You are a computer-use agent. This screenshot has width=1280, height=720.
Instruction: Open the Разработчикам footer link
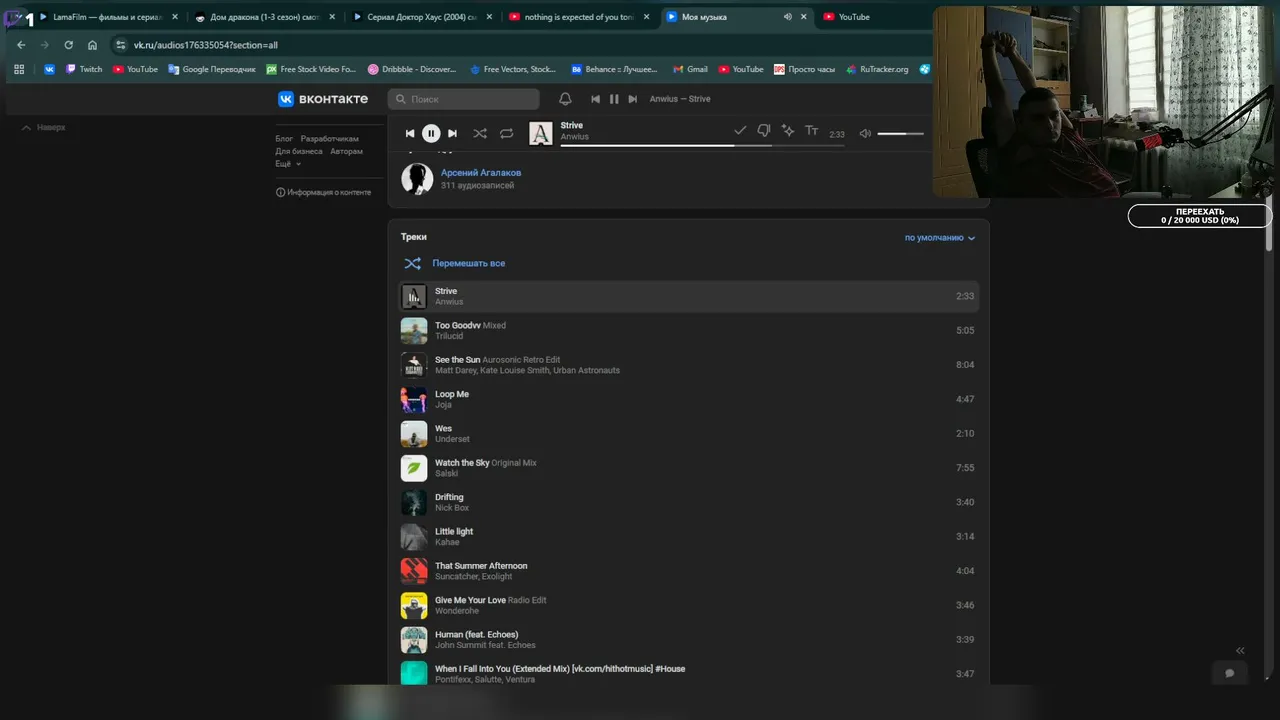pos(330,139)
